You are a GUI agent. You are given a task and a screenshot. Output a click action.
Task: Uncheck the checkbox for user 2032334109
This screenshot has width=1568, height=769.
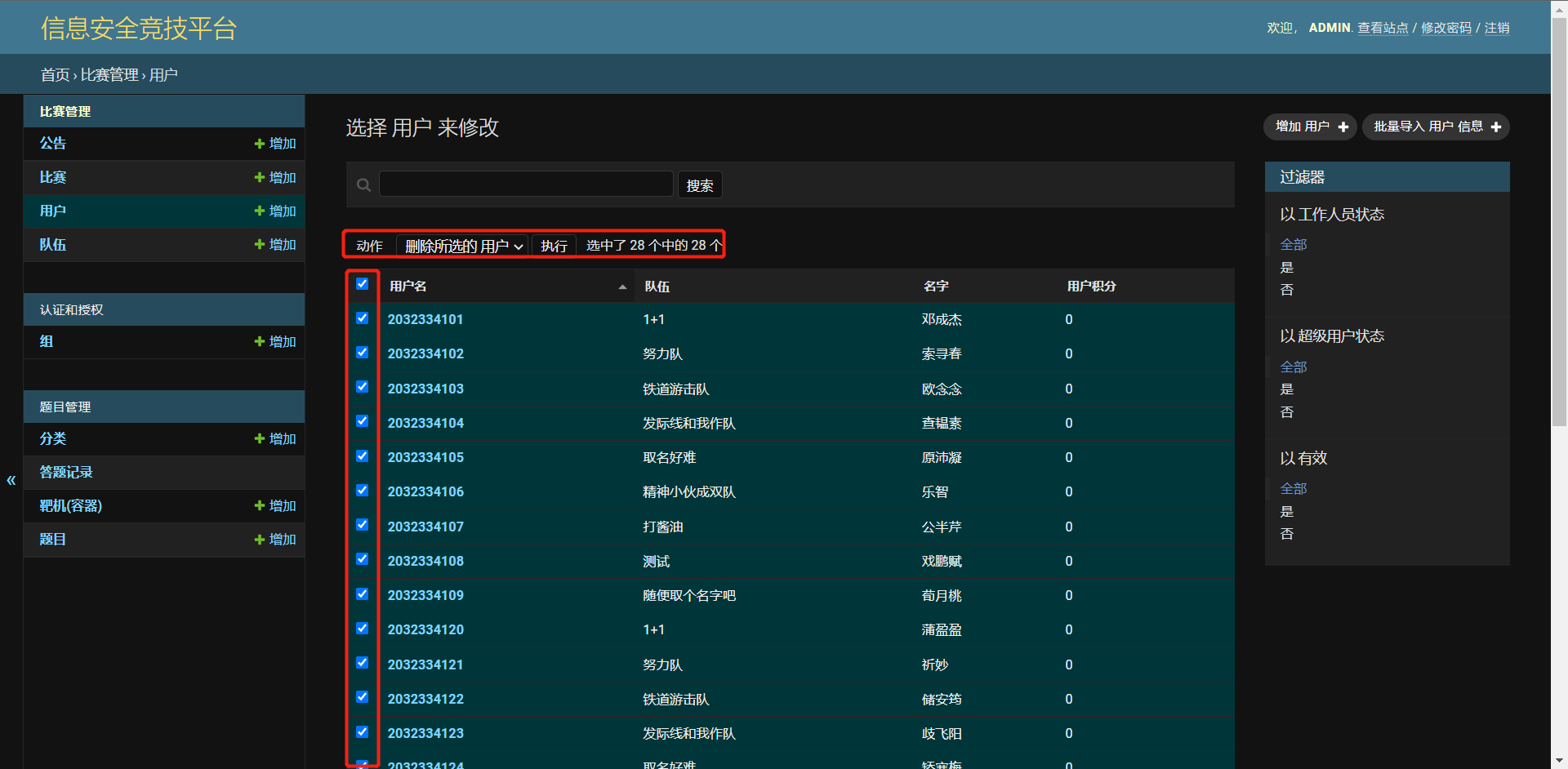pyautogui.click(x=363, y=594)
